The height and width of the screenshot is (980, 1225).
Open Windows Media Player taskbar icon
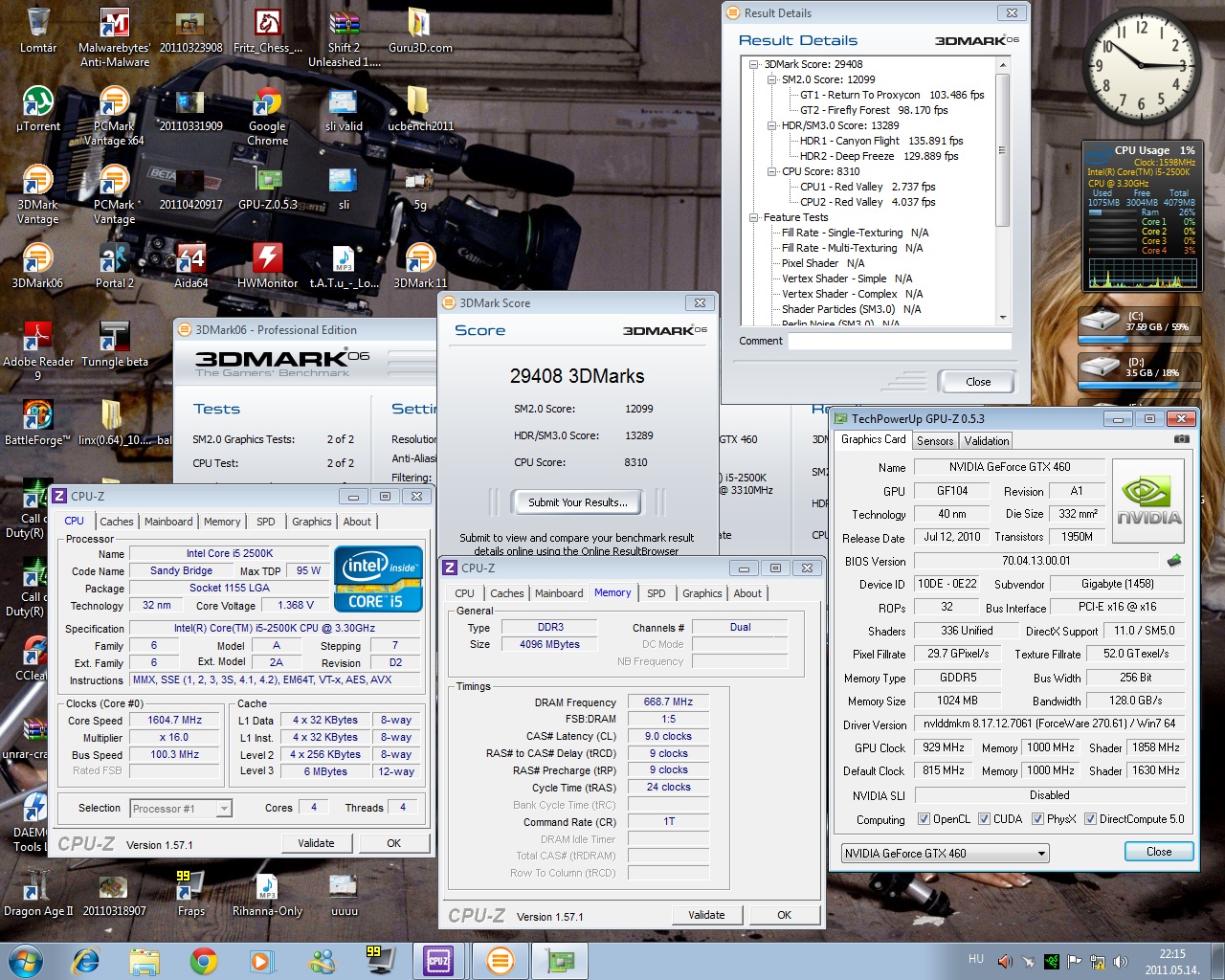click(261, 960)
